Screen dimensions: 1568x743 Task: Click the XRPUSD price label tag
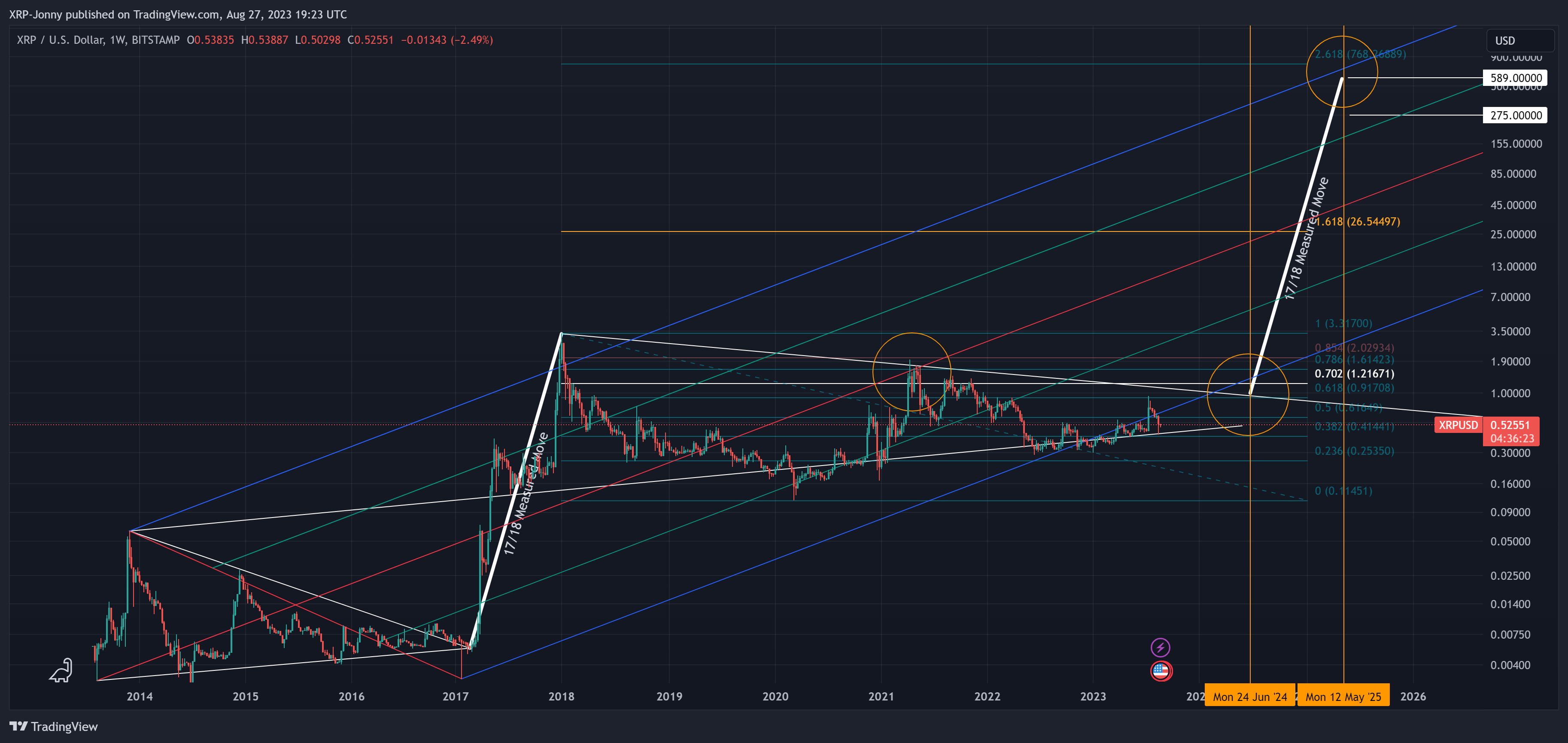(x=1458, y=424)
